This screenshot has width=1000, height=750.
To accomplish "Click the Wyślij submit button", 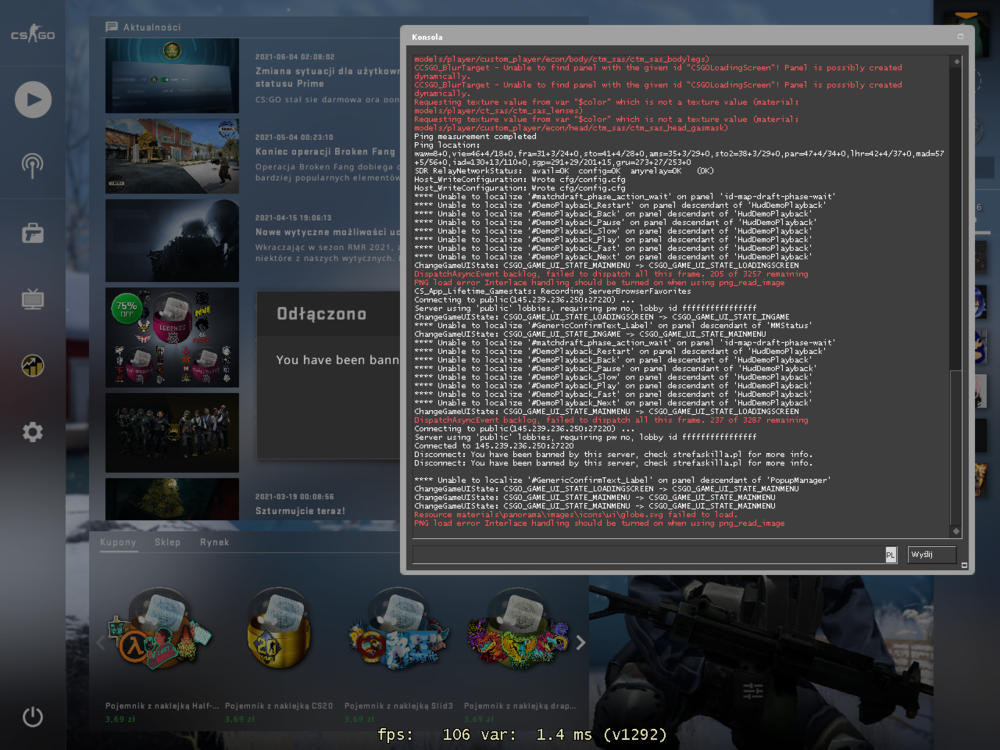I will point(932,554).
